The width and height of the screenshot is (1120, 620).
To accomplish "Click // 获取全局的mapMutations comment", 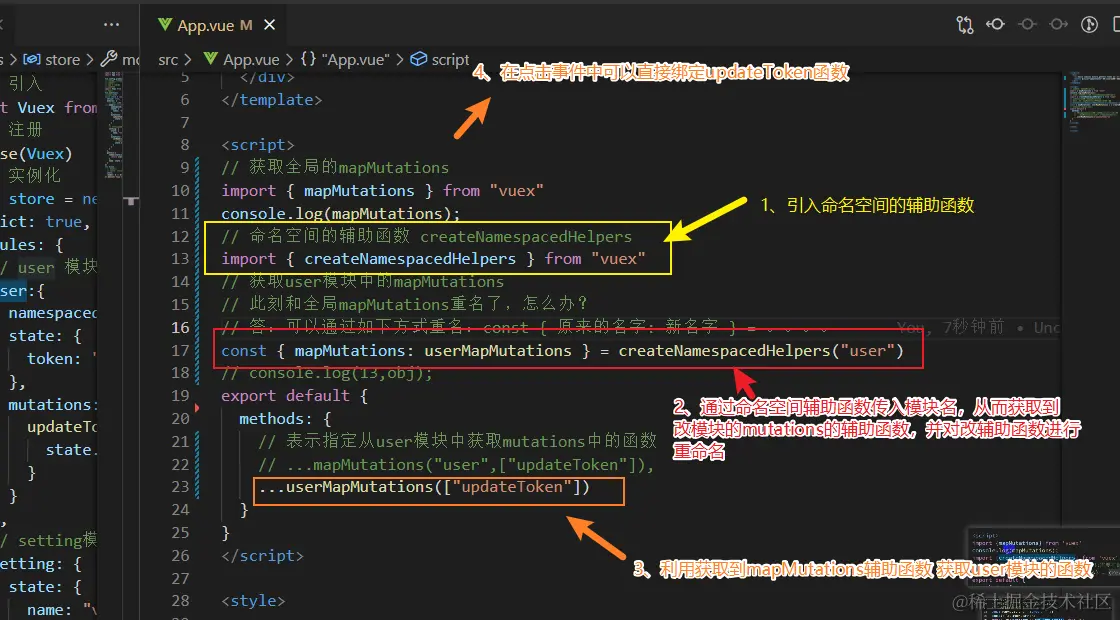I will [x=335, y=168].
